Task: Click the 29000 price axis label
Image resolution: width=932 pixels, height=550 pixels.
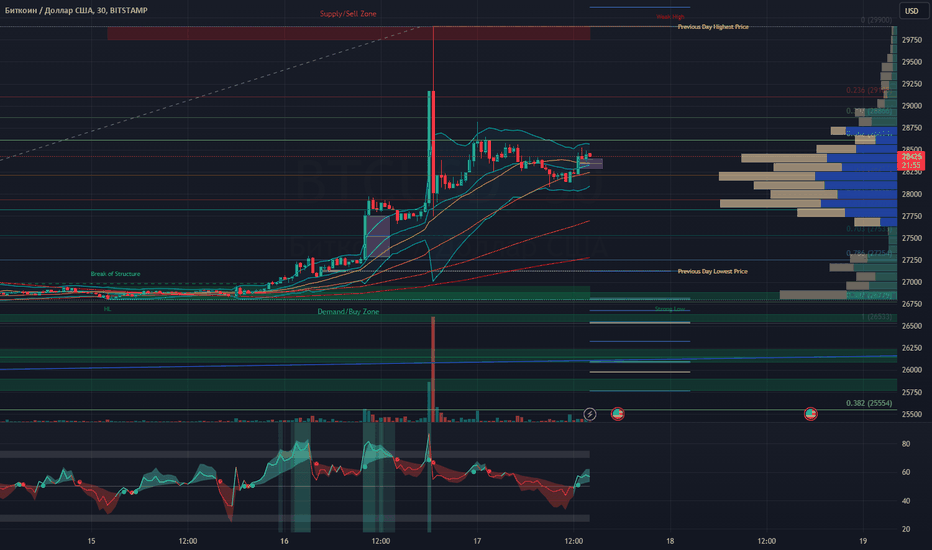Action: (x=912, y=106)
